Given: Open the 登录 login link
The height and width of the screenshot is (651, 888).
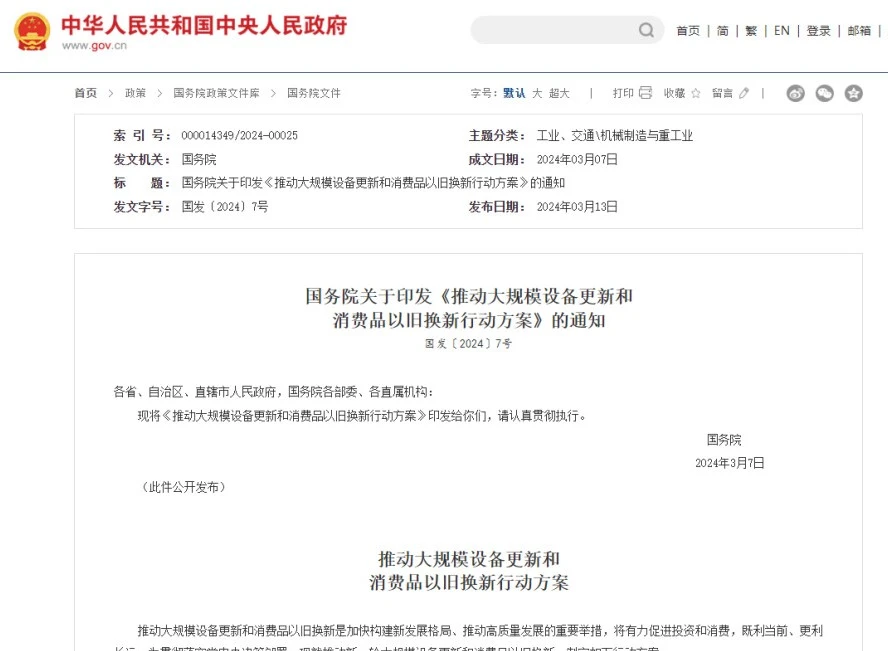Looking at the screenshot, I should [818, 31].
